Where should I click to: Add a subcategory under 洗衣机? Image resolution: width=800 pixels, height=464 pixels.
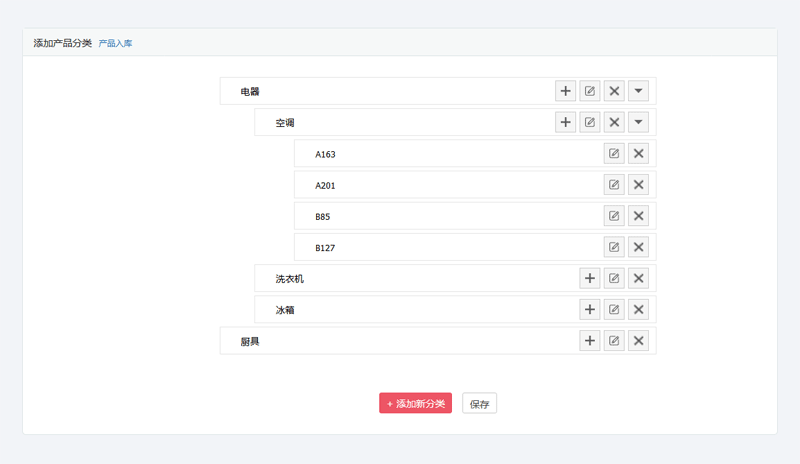click(x=590, y=278)
